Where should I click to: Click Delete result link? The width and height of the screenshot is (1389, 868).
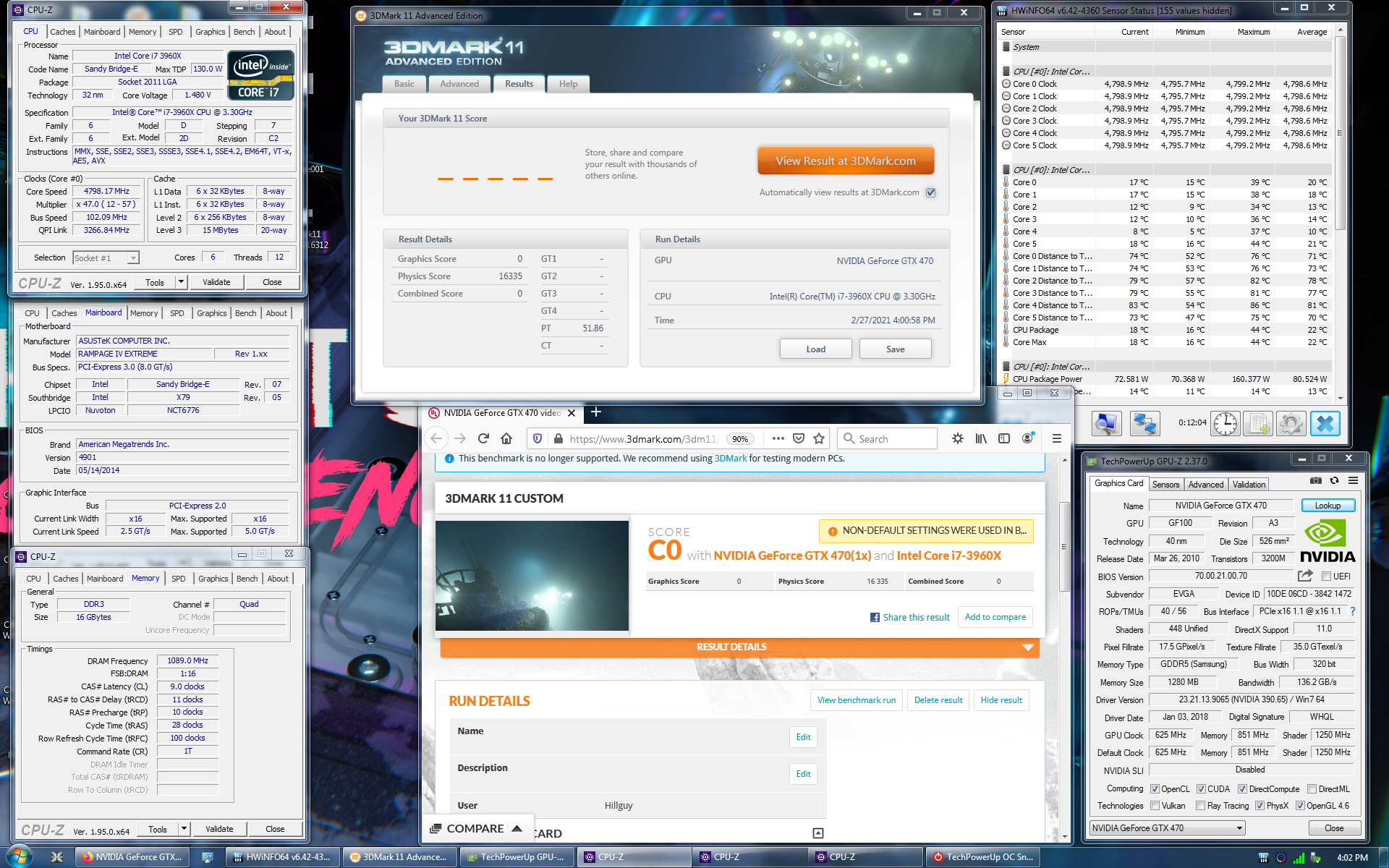pyautogui.click(x=938, y=700)
